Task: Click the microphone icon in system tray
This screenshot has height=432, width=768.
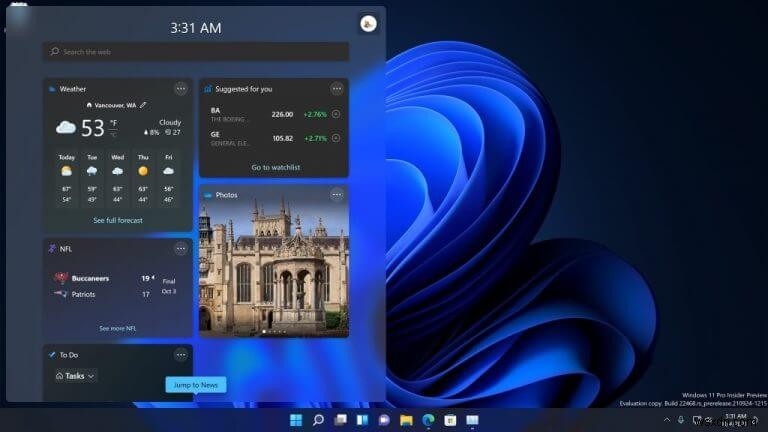Action: [681, 420]
